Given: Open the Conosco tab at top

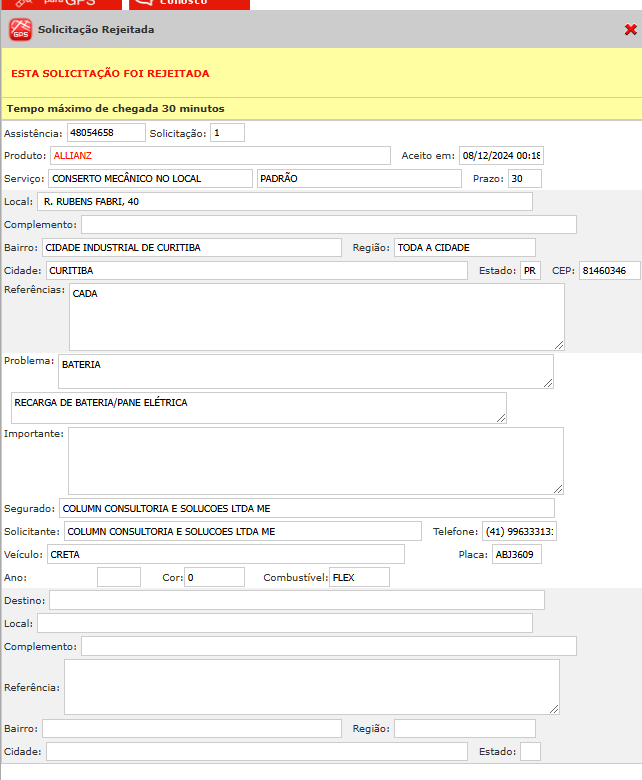Looking at the screenshot, I should (x=190, y=4).
